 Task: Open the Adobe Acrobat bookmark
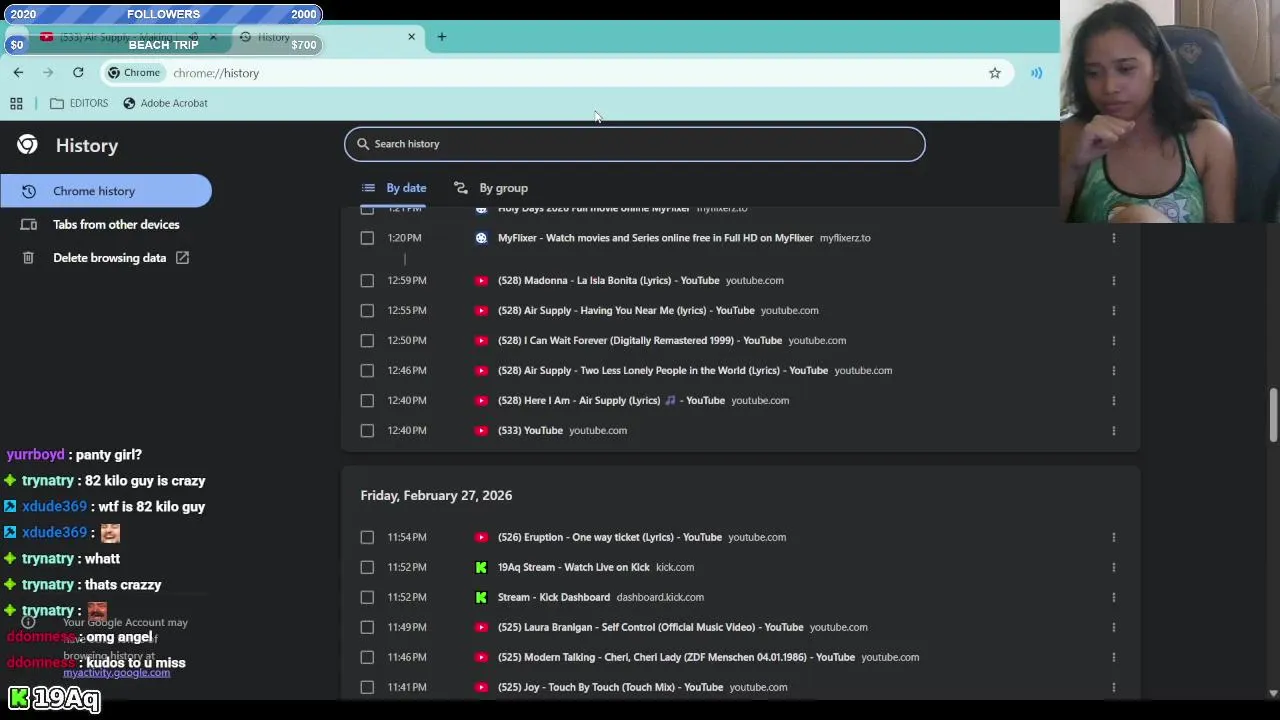(165, 103)
